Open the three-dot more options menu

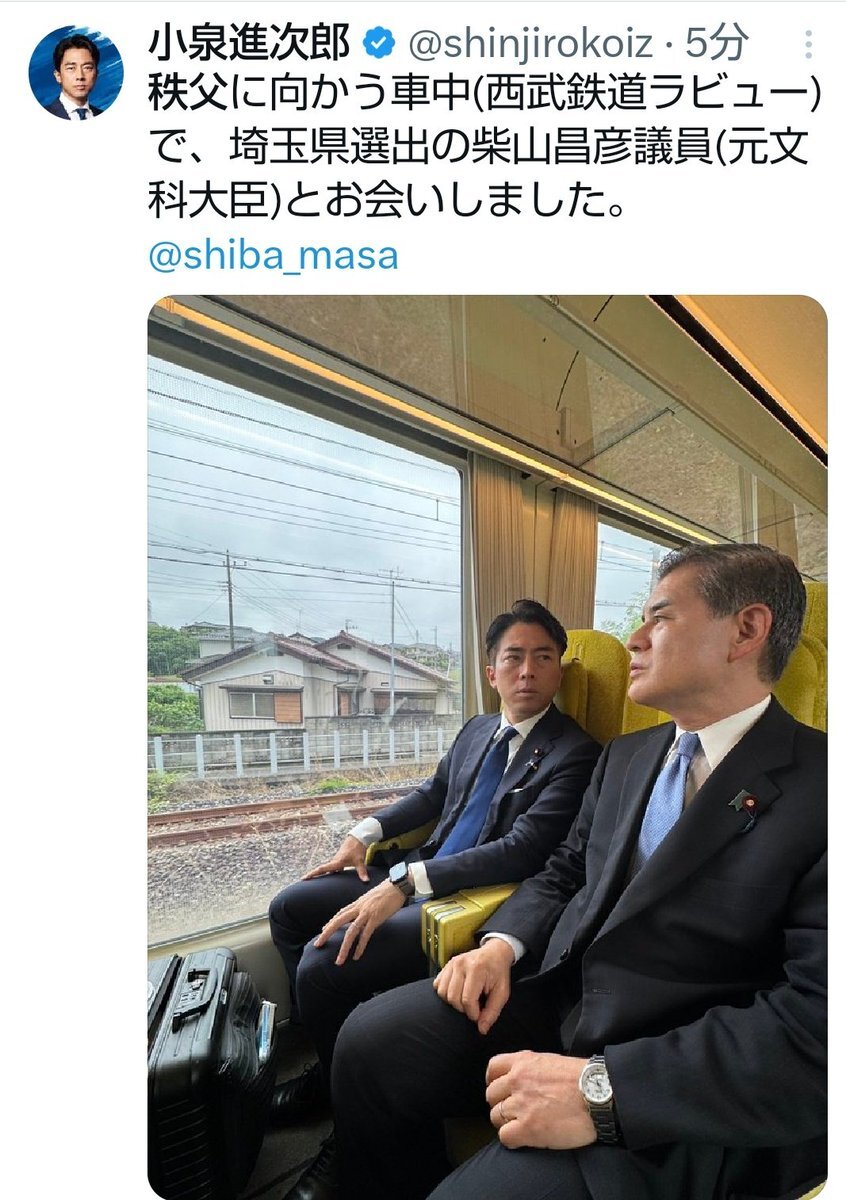pyautogui.click(x=808, y=45)
